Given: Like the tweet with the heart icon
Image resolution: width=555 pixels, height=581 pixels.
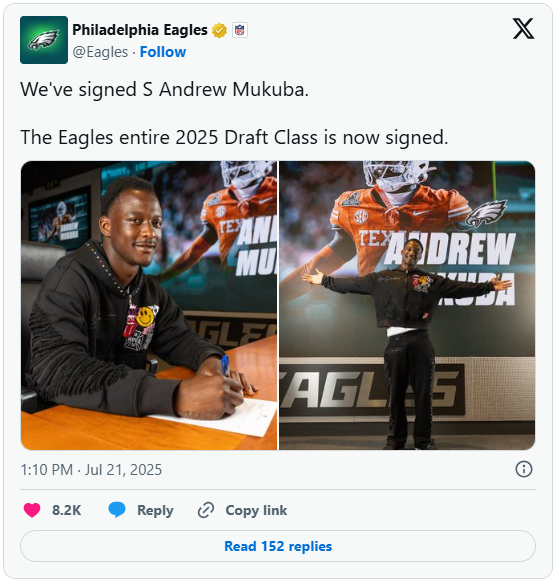Looking at the screenshot, I should click(x=32, y=510).
